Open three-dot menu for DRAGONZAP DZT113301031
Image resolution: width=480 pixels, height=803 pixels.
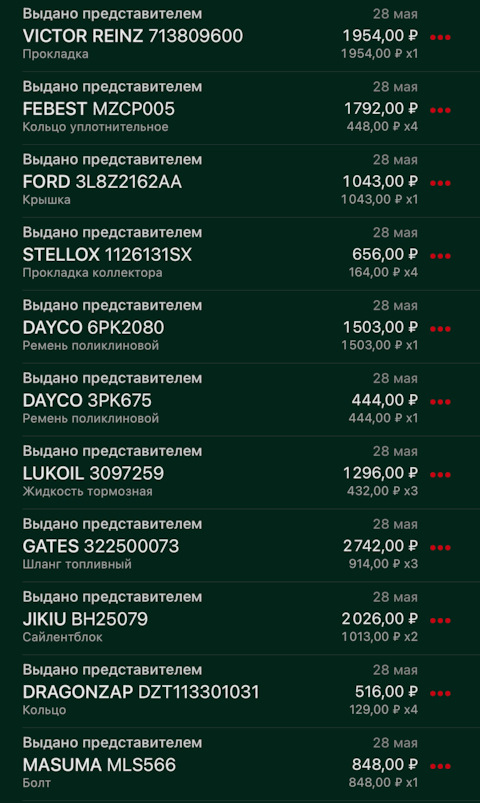[440, 693]
